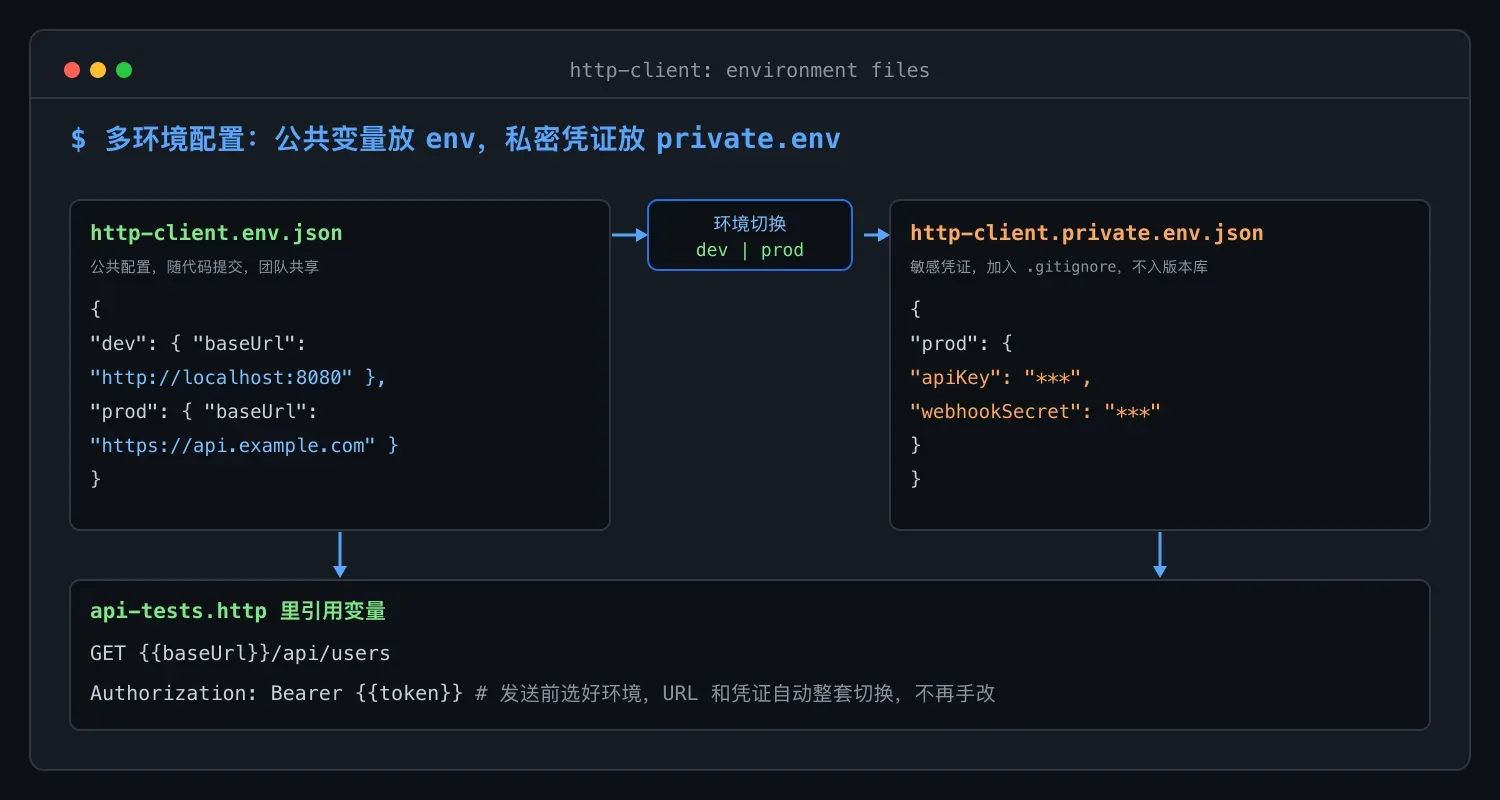Image resolution: width=1500 pixels, height=800 pixels.
Task: Click the "http://localhost:8080" URL value
Action: pos(222,377)
